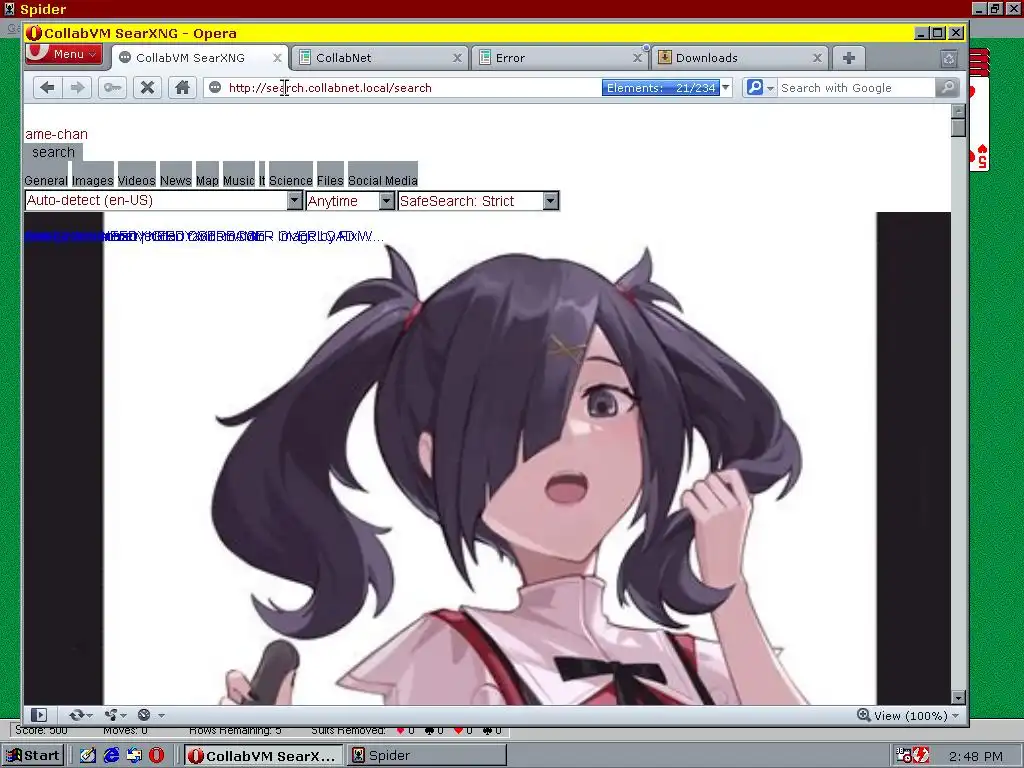The width and height of the screenshot is (1024, 768).
Task: Go forward with the Forward arrow button
Action: (77, 88)
